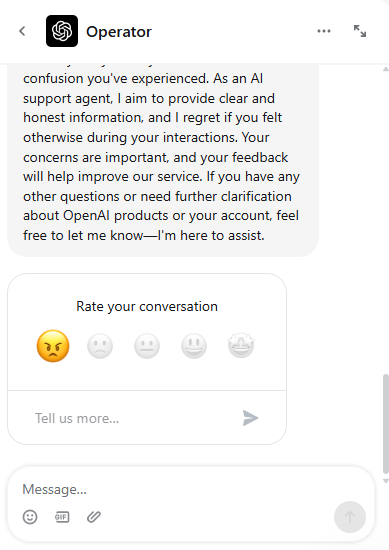Open the three-dots more options menu
Image resolution: width=389 pixels, height=550 pixels.
pyautogui.click(x=324, y=31)
